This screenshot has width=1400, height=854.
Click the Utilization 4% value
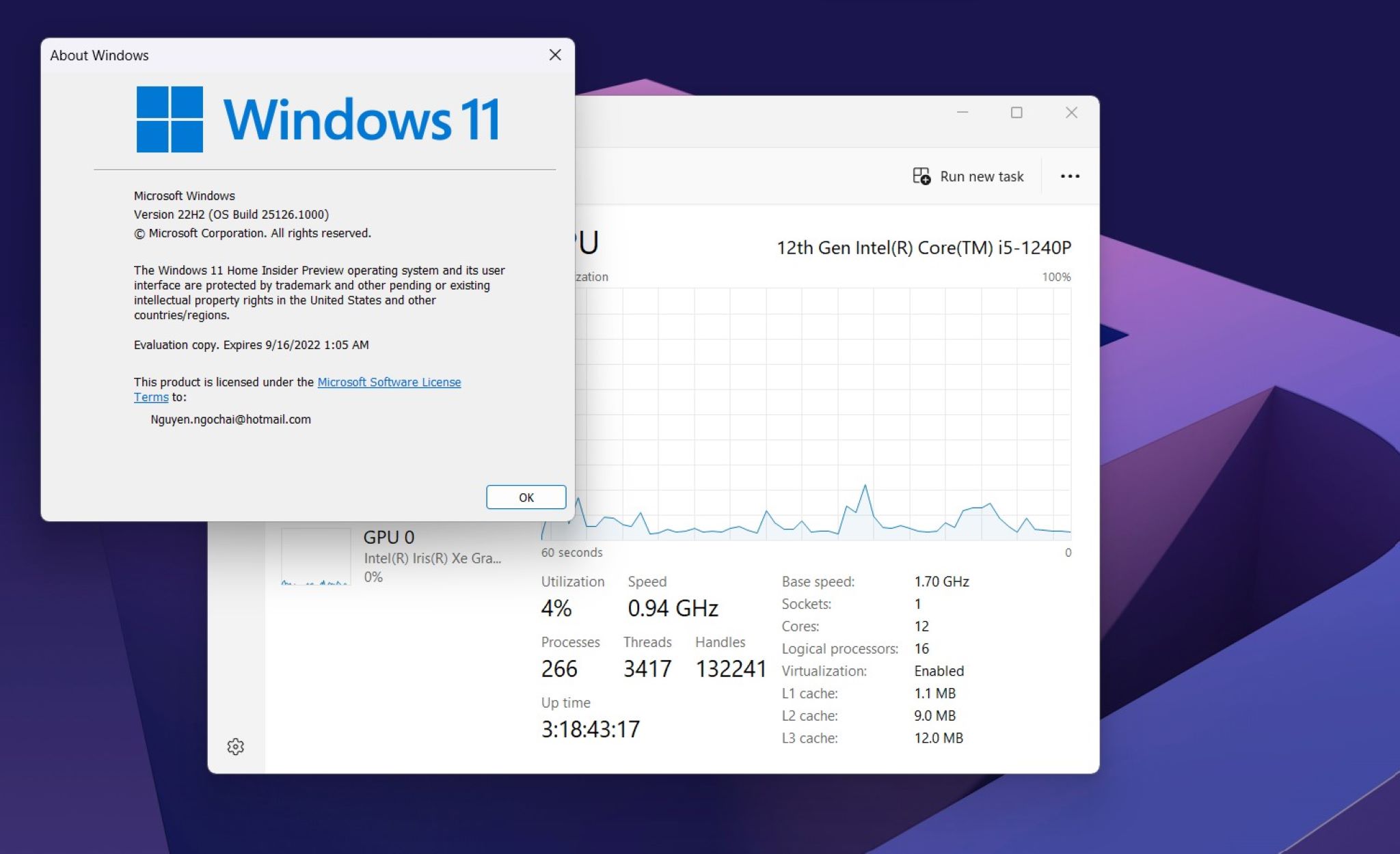(556, 608)
